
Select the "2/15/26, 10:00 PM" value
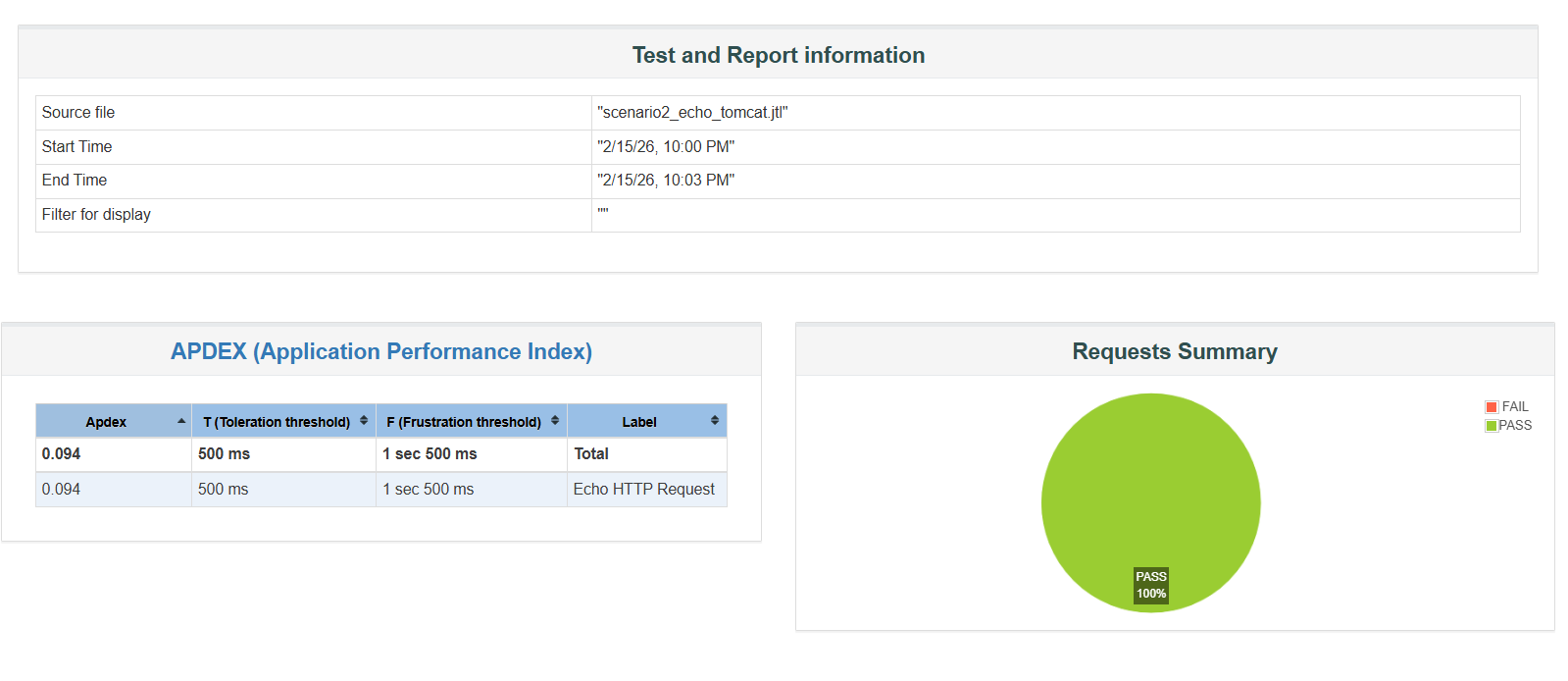[666, 147]
